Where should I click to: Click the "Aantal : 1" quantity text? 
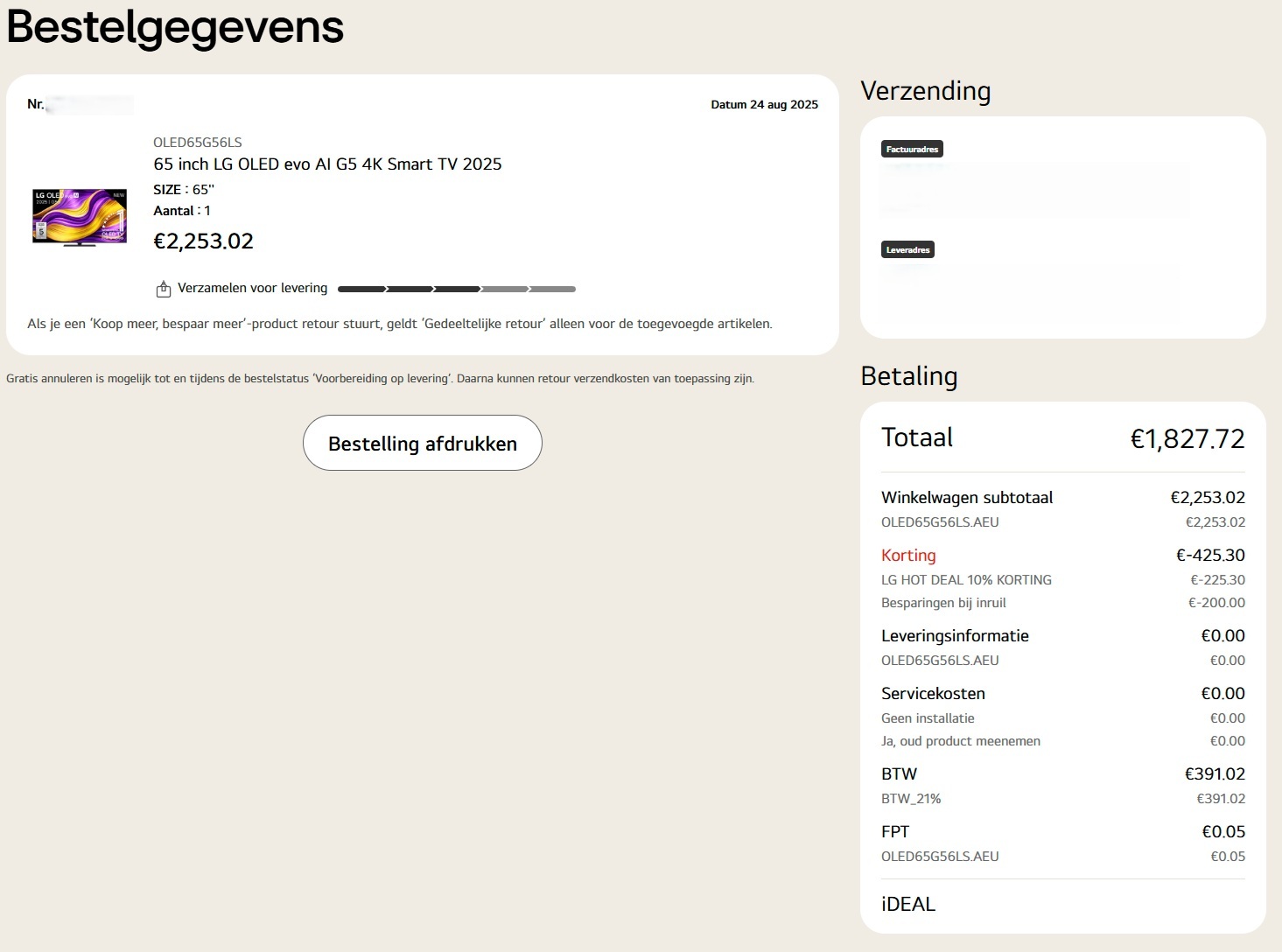[182, 210]
